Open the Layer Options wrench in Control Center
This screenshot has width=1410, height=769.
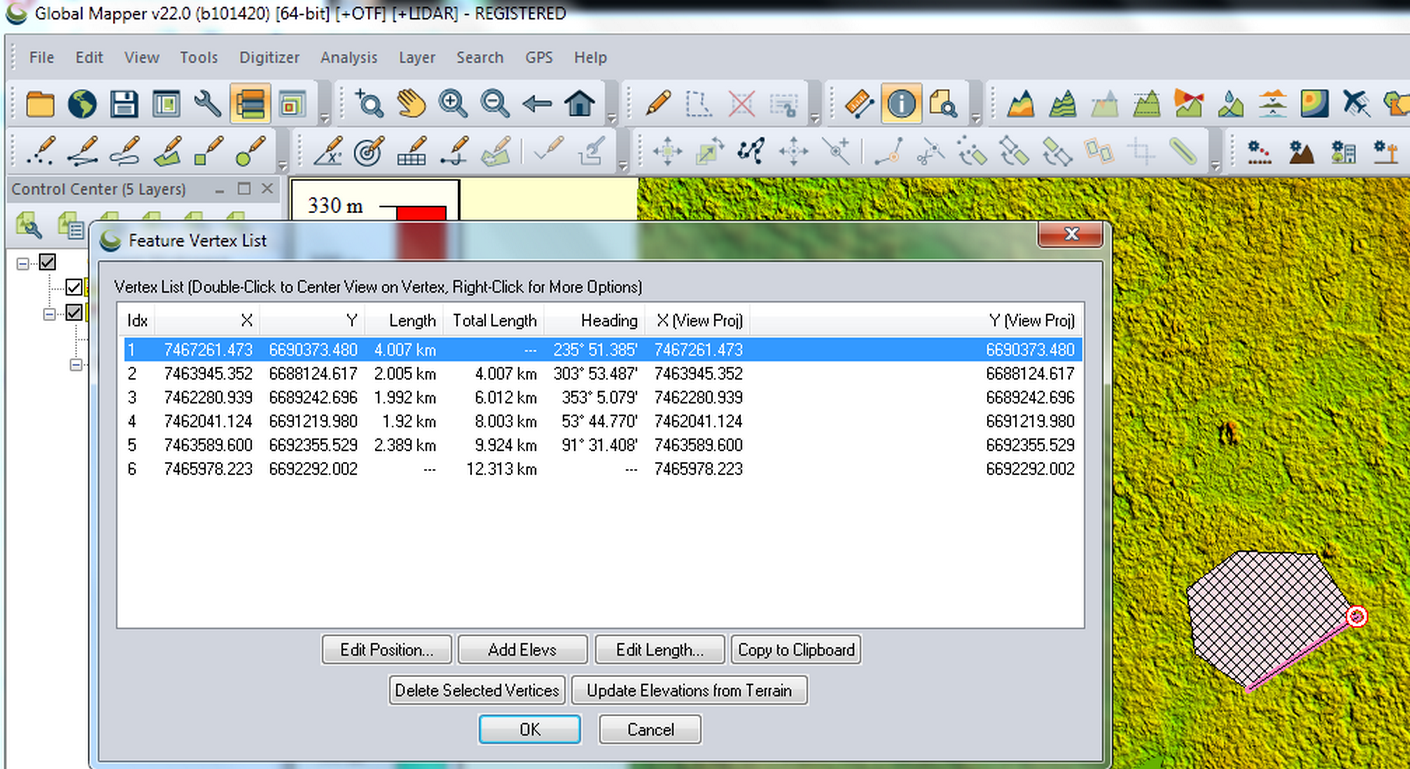31,227
